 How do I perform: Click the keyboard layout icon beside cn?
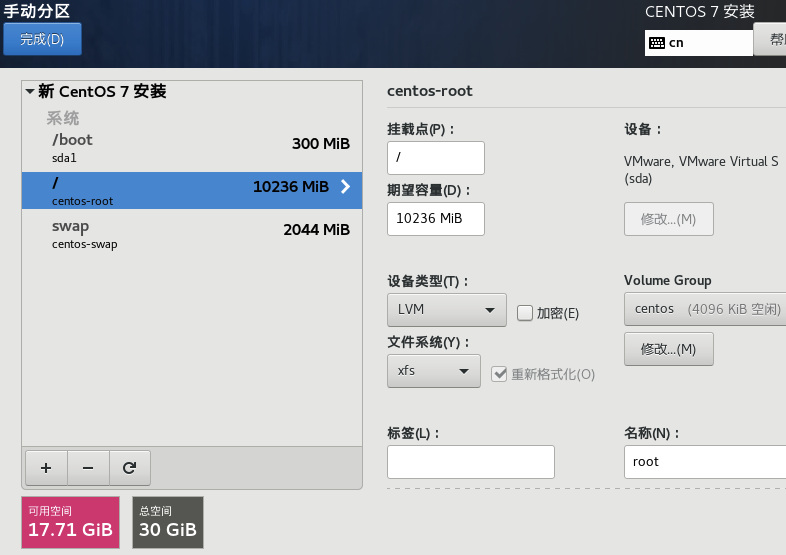pos(657,43)
